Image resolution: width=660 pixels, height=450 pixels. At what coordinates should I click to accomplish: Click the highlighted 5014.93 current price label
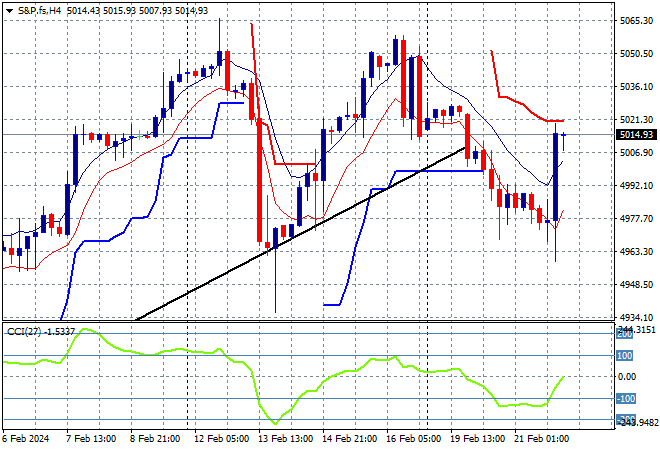(636, 135)
